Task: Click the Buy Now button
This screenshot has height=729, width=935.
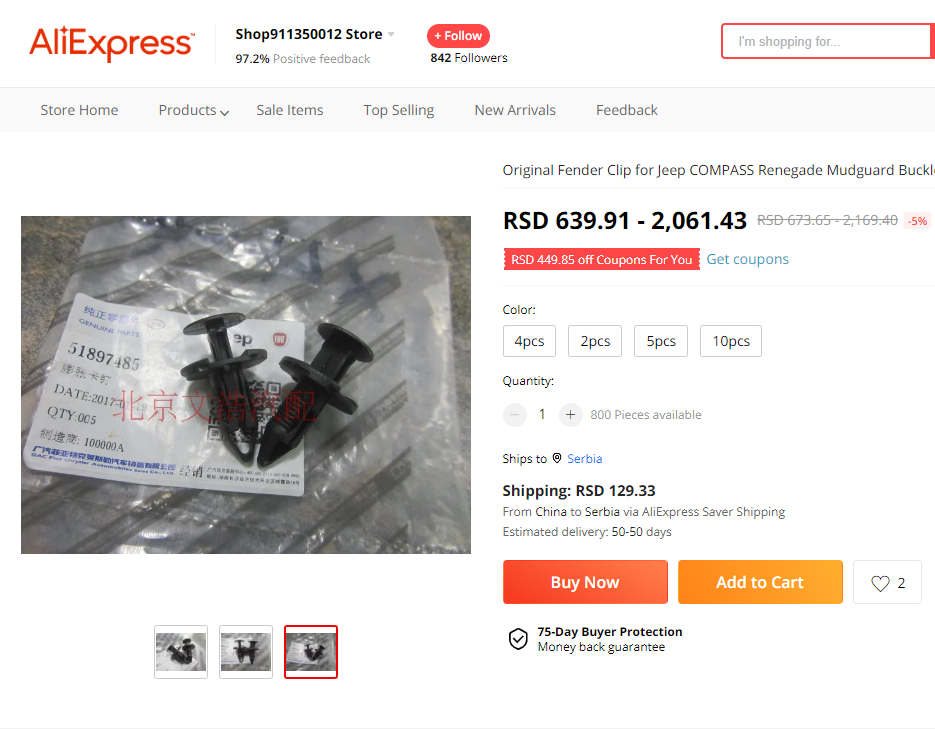Action: click(585, 582)
